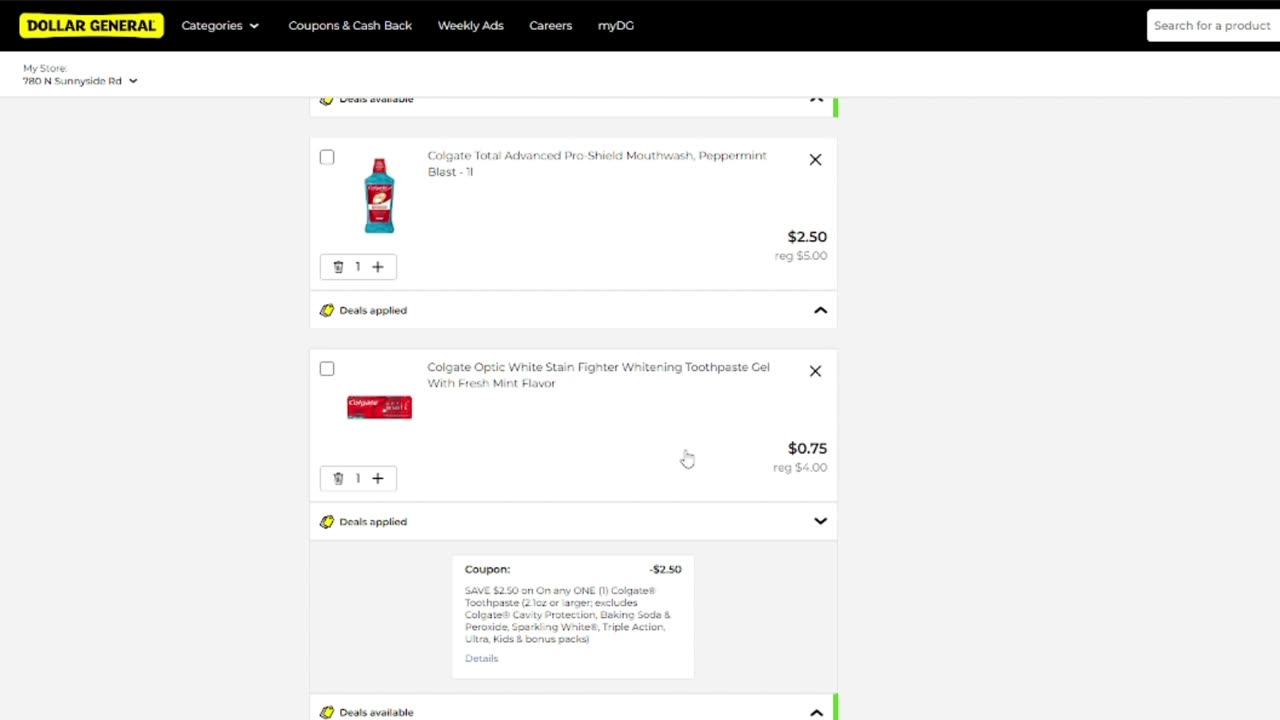The width and height of the screenshot is (1280, 720).
Task: Select the Colgate Optic White toothpaste checkbox
Action: coord(327,369)
